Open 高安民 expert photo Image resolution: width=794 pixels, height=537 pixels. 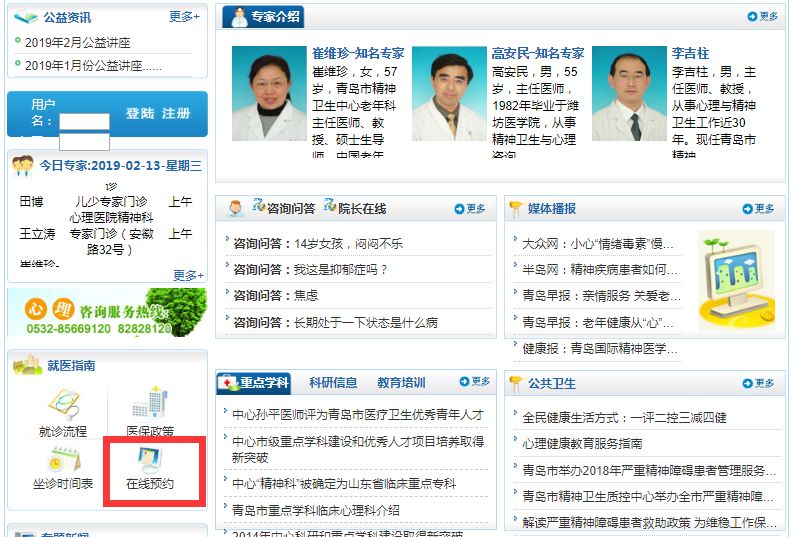pos(449,93)
